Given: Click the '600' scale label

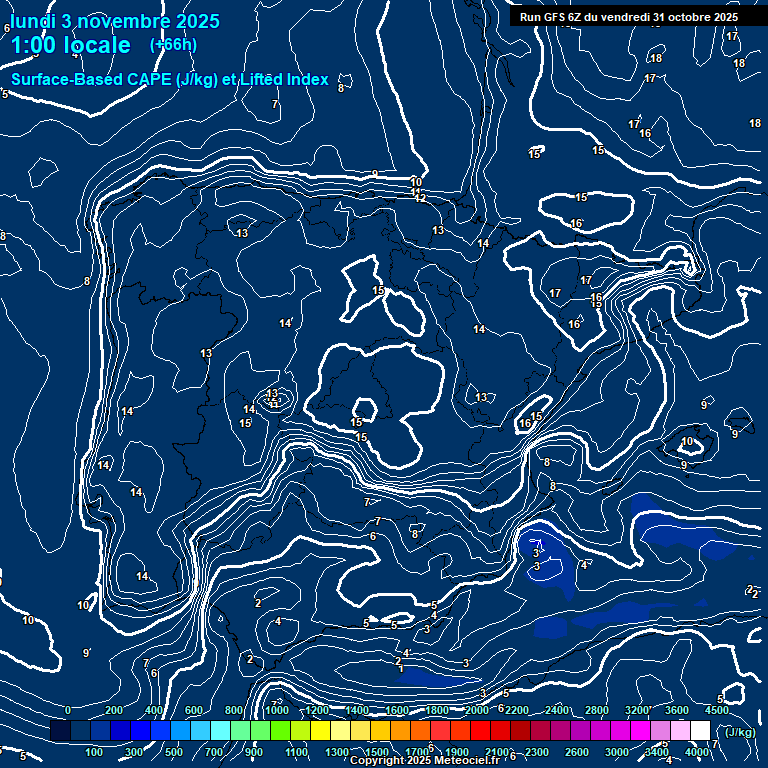Looking at the screenshot, I should click(x=193, y=710).
